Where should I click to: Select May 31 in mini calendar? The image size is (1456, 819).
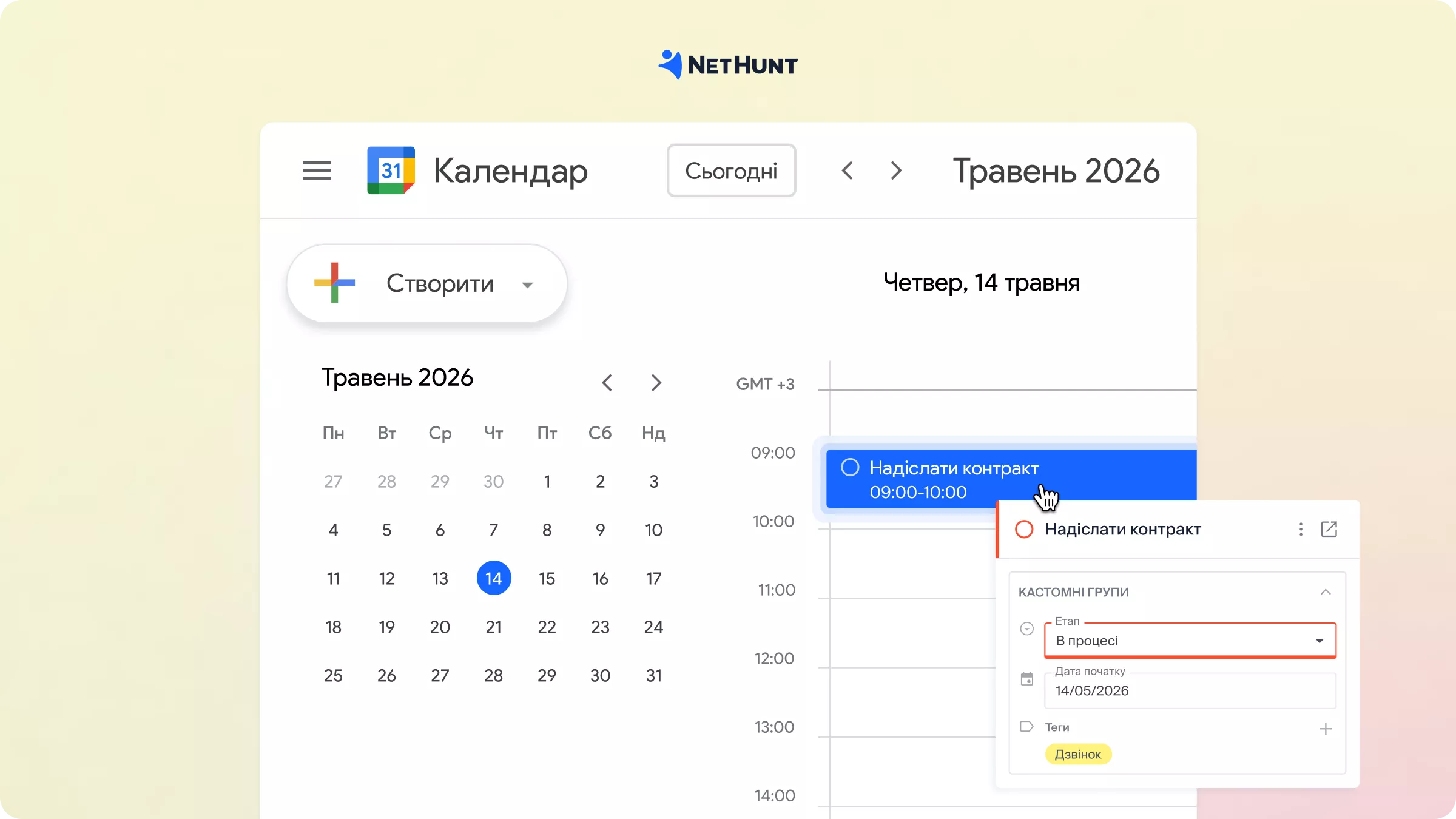click(x=654, y=675)
